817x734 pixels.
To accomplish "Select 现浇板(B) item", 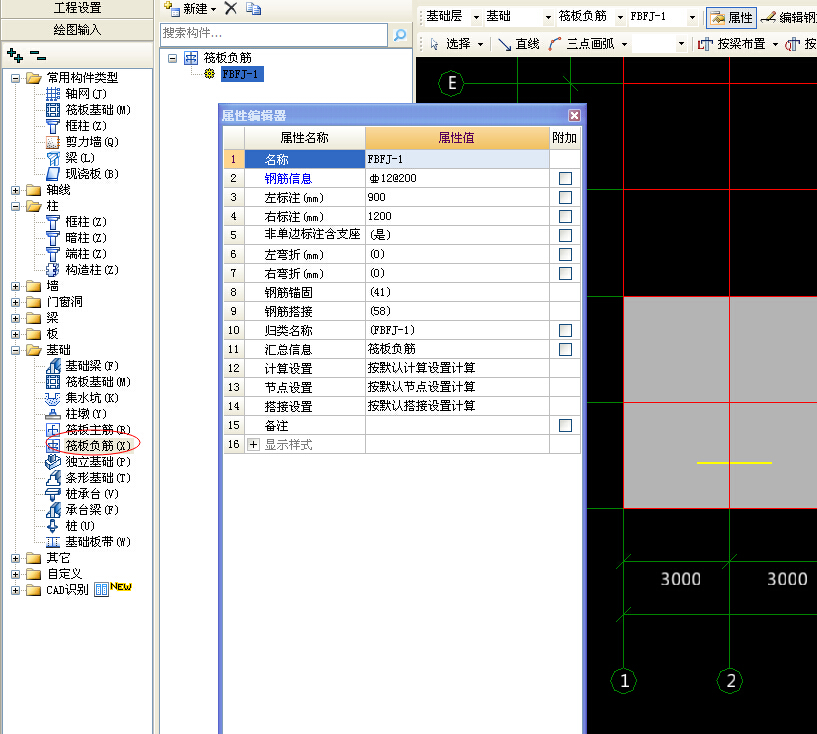I will (82, 173).
